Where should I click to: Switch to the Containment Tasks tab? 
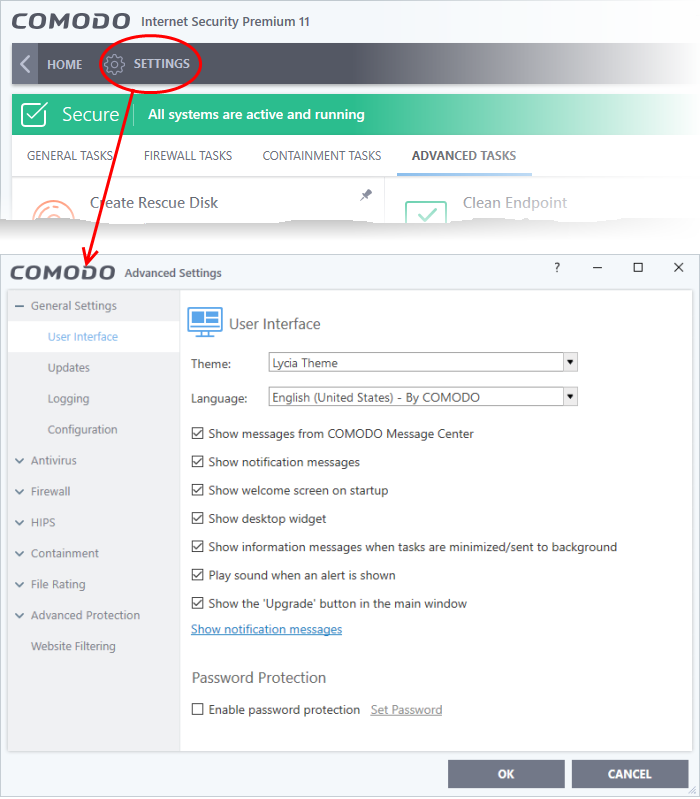[x=322, y=155]
